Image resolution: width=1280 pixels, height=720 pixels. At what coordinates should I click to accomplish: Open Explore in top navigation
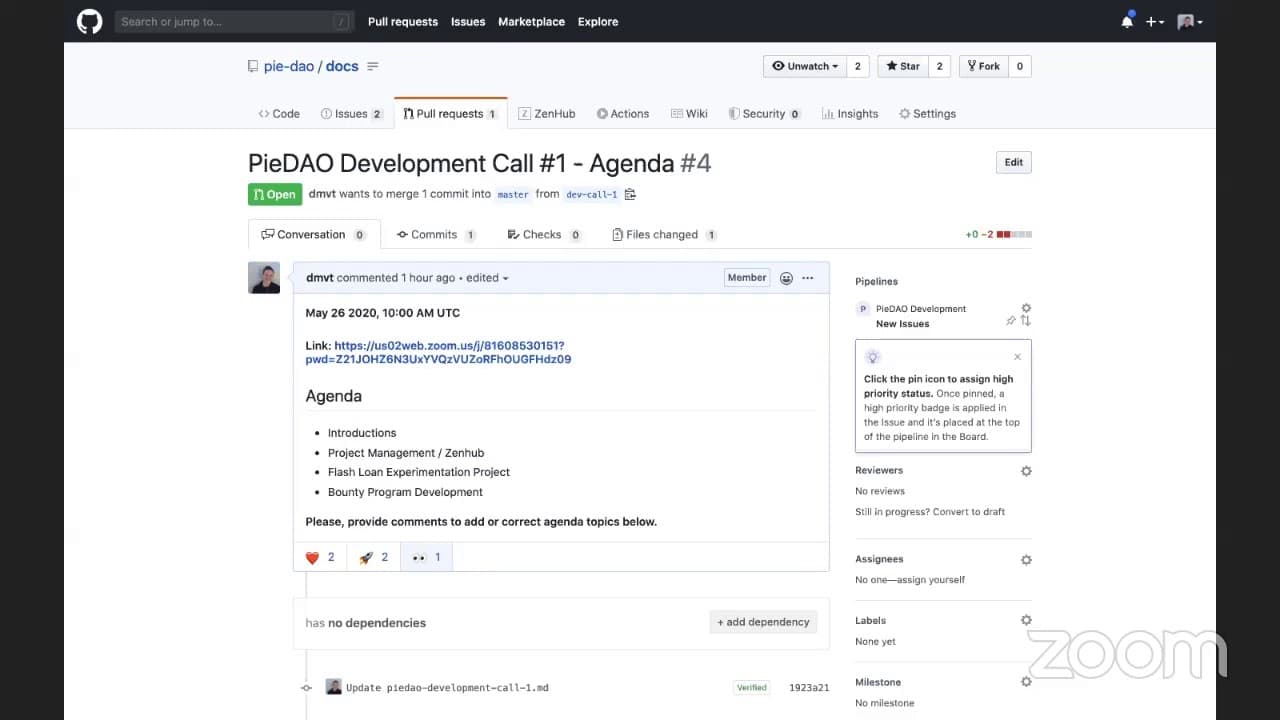(598, 21)
